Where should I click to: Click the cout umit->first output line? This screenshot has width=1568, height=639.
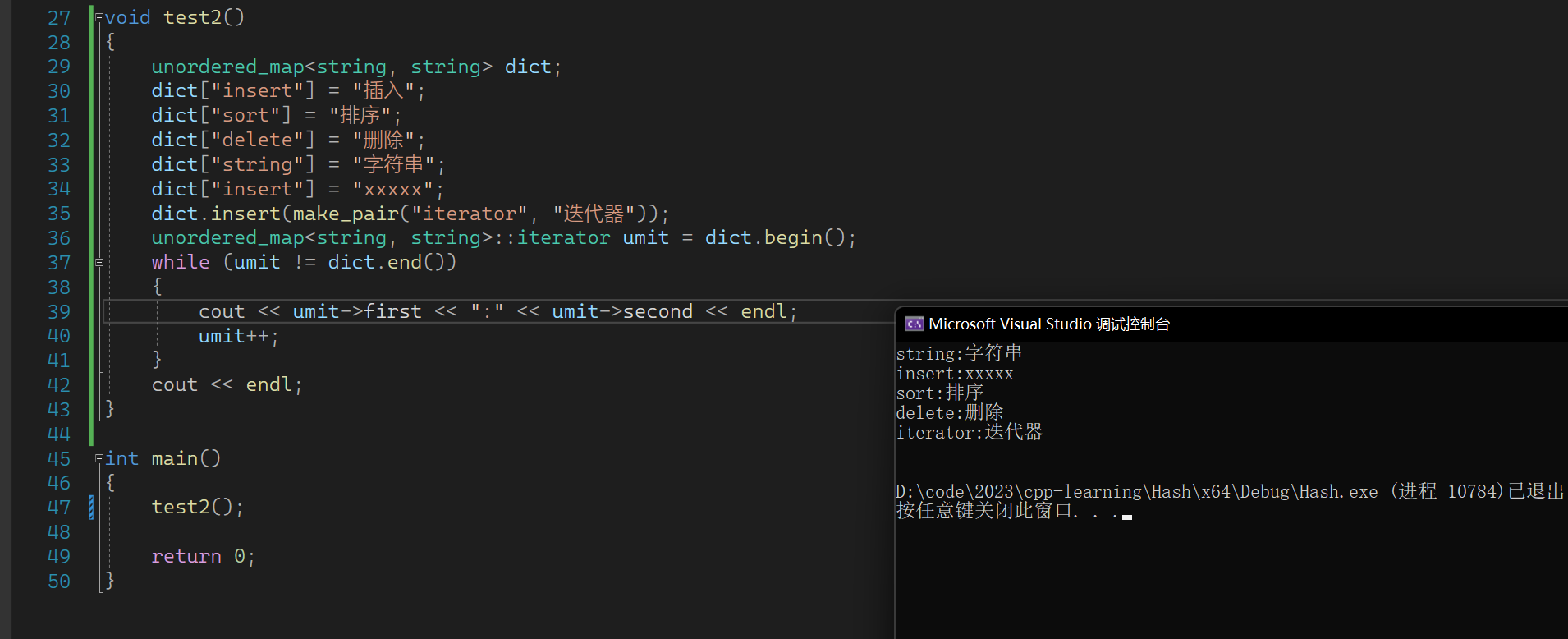click(x=498, y=311)
